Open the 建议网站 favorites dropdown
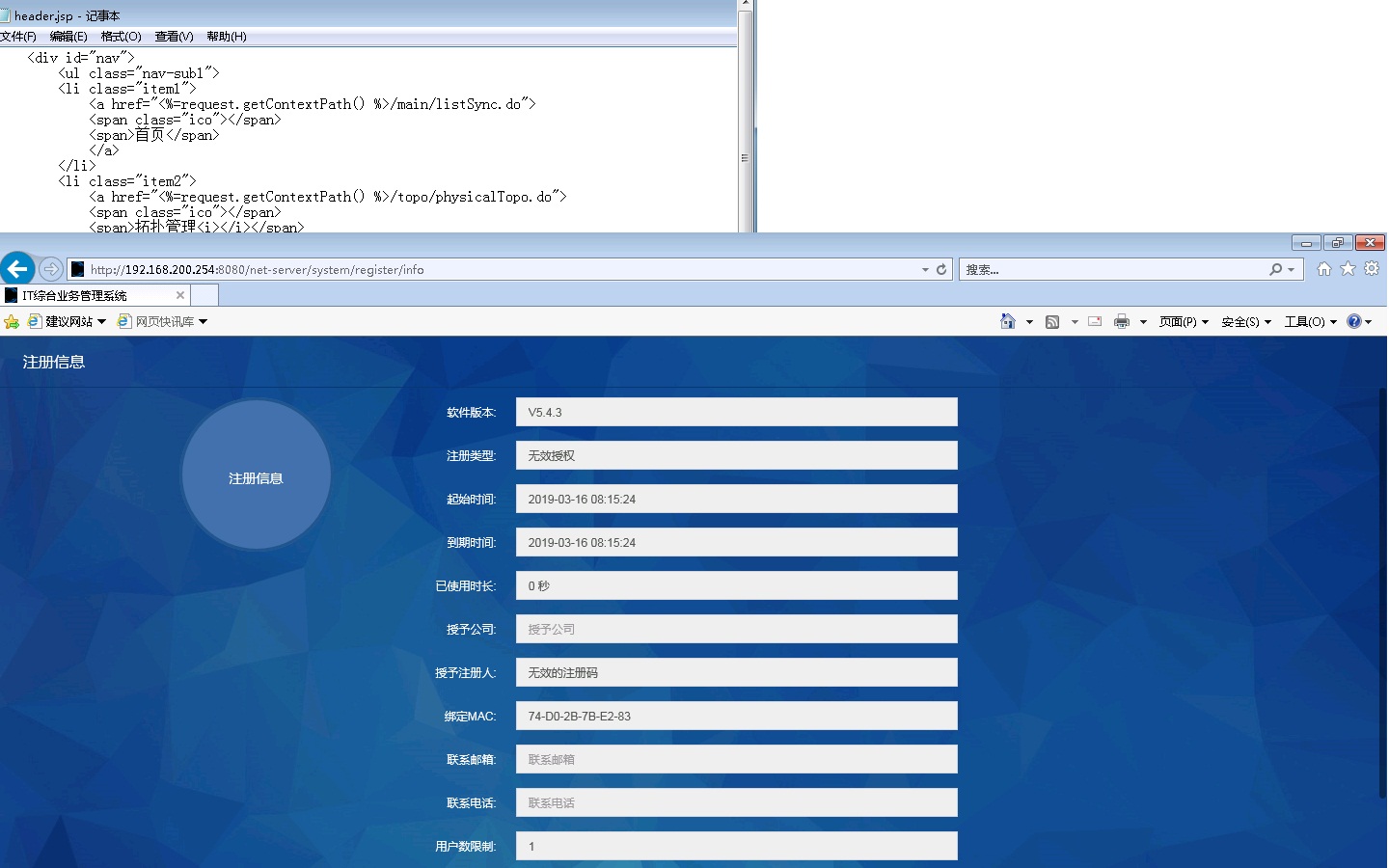Viewport: 1389px width, 868px height. (68, 322)
